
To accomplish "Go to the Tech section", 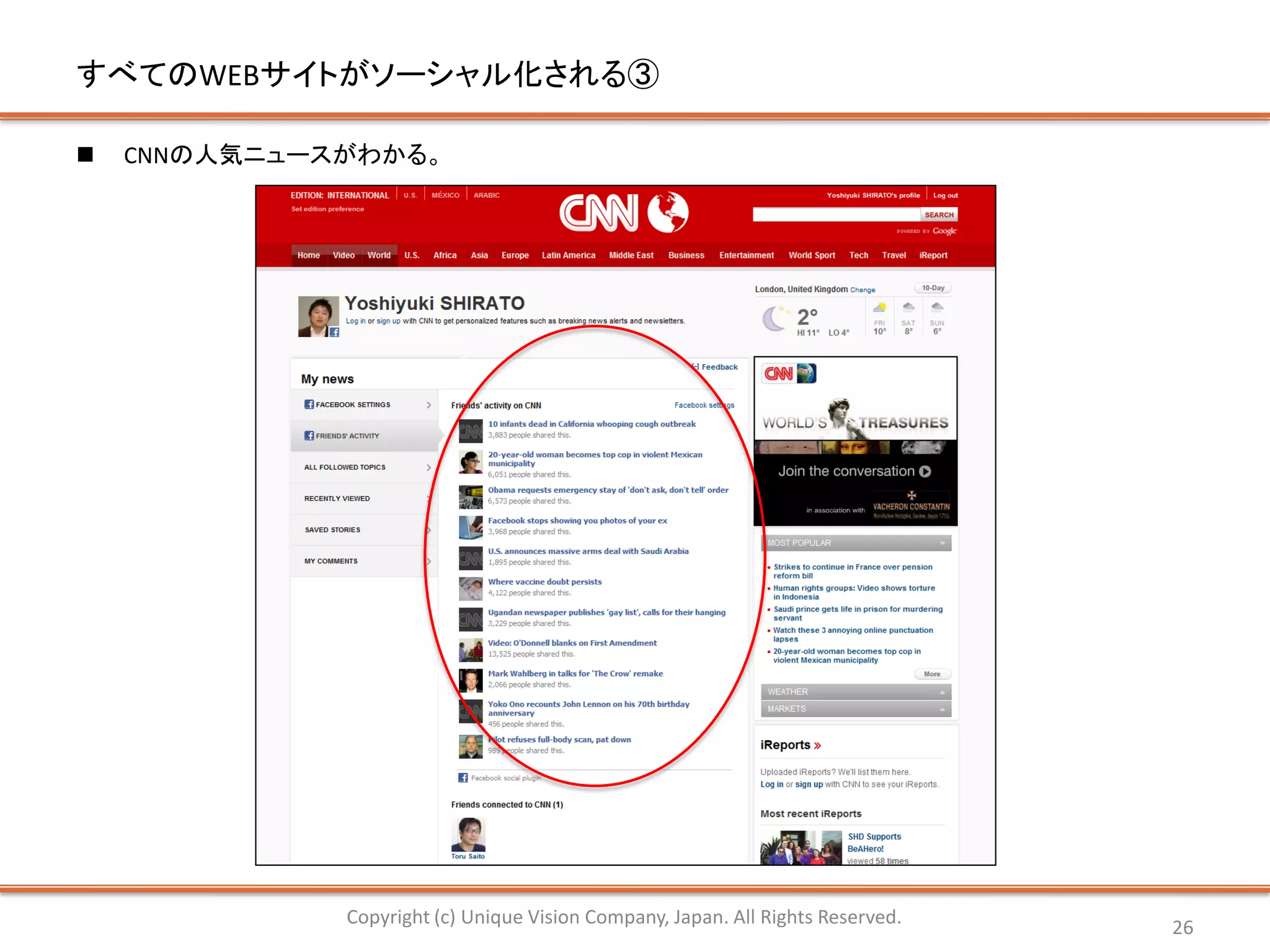I will [x=859, y=255].
